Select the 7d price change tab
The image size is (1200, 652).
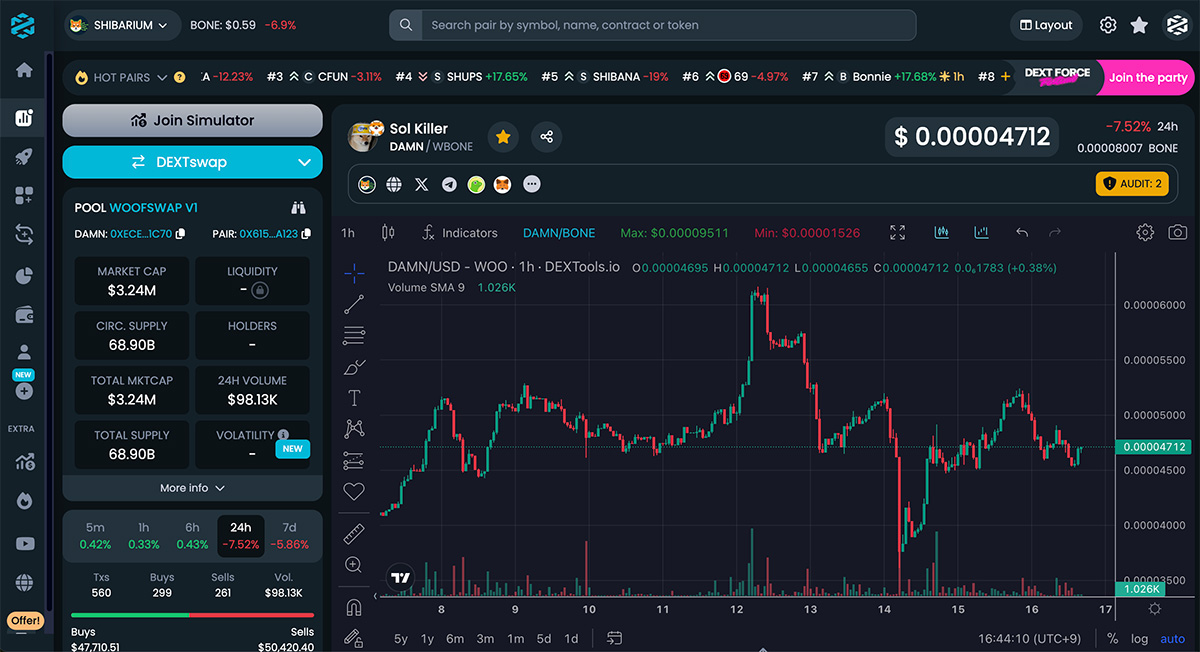pyautogui.click(x=290, y=536)
